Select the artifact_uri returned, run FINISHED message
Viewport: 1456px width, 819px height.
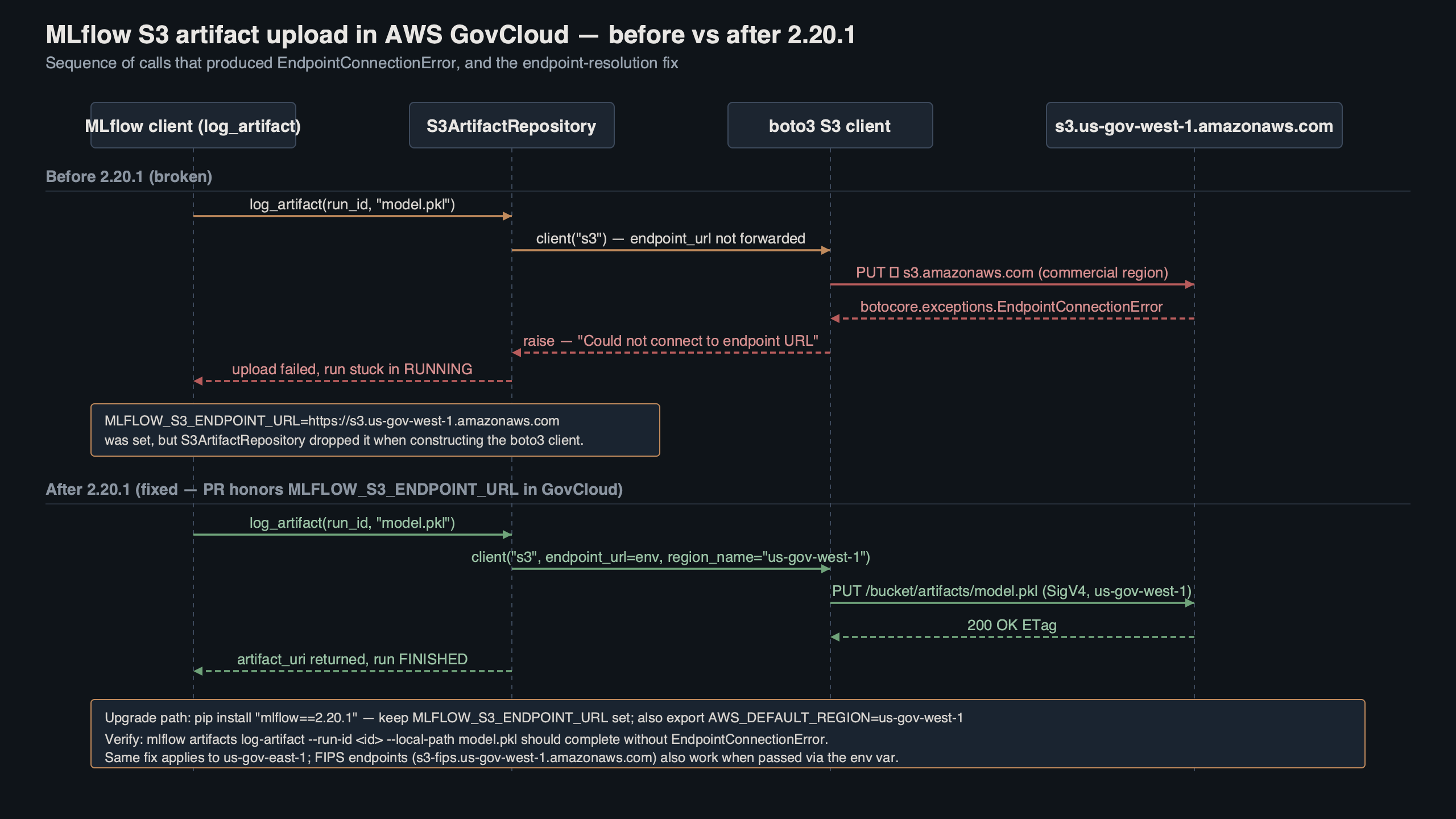pyautogui.click(x=351, y=660)
